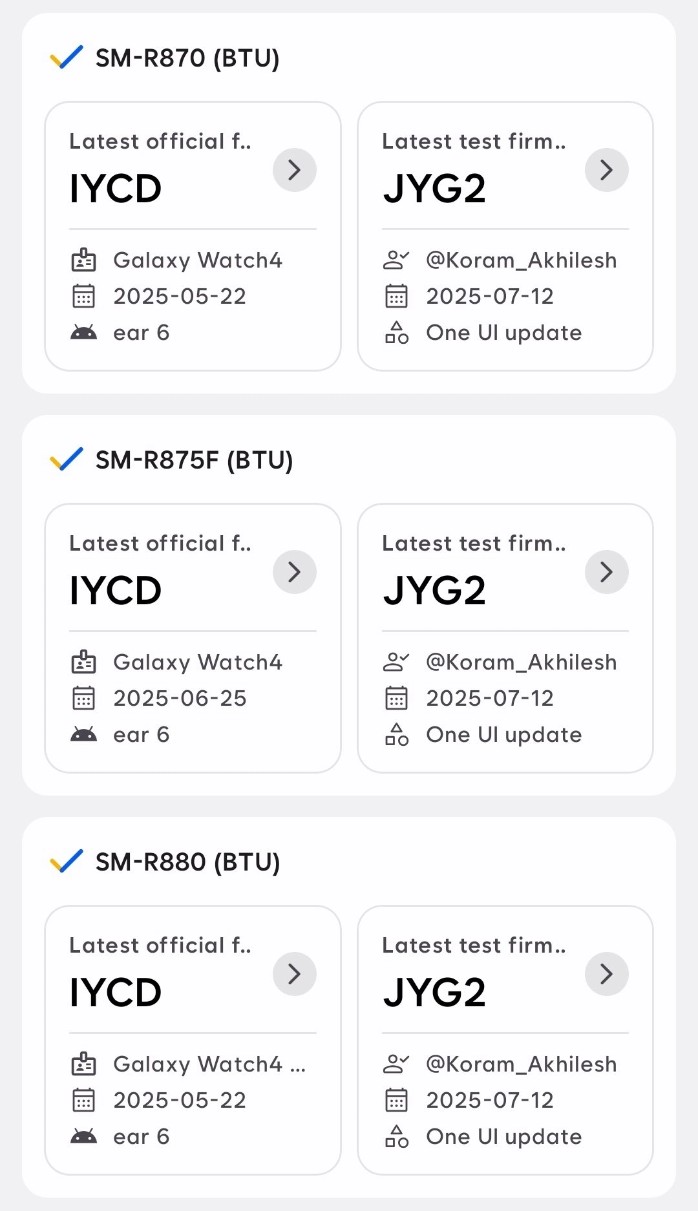The width and height of the screenshot is (698, 1211).
Task: Click the checkmark icon beside SM-R870 (BTU)
Action: tap(66, 58)
